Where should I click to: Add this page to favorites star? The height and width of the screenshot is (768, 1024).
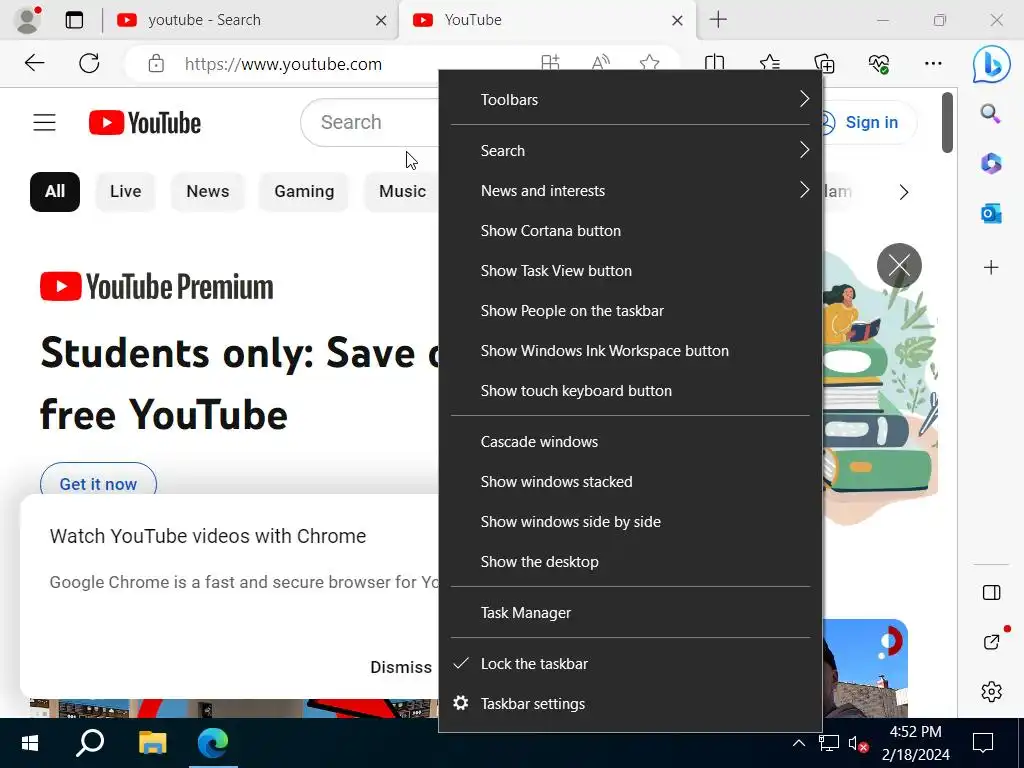pos(649,63)
